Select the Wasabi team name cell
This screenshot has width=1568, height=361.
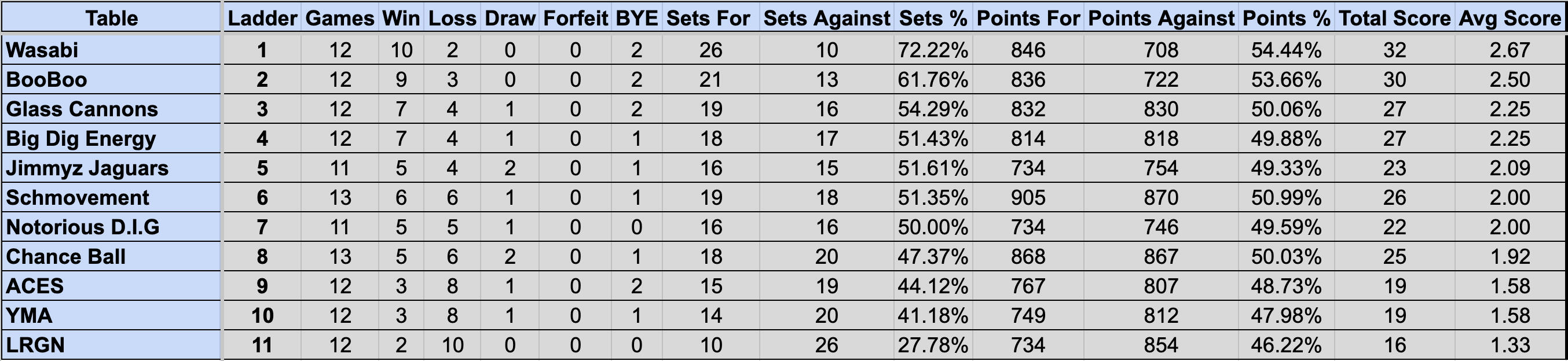[111, 50]
